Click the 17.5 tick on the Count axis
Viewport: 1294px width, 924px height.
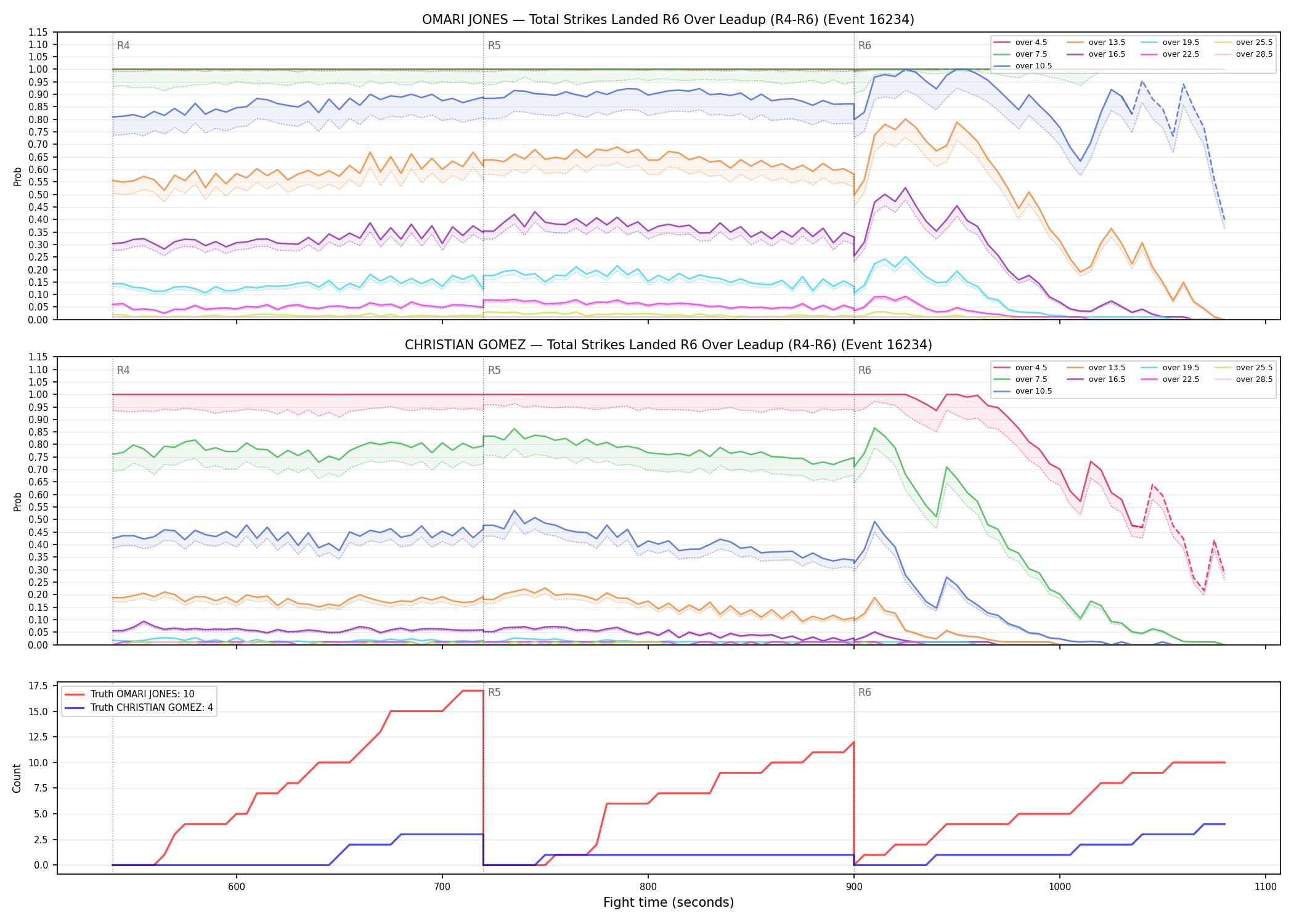pyautogui.click(x=38, y=686)
